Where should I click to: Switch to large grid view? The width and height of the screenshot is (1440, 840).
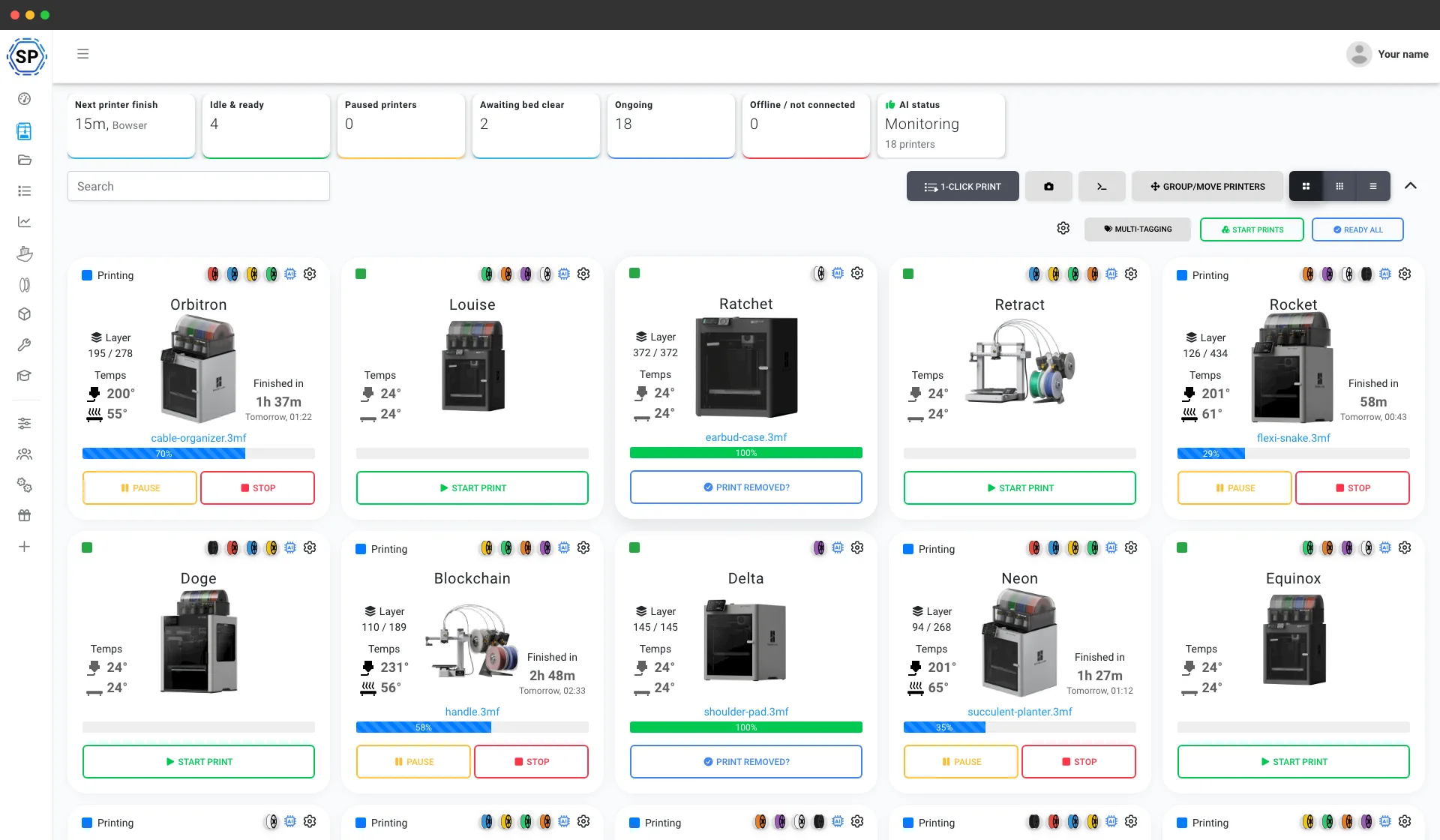(1306, 186)
